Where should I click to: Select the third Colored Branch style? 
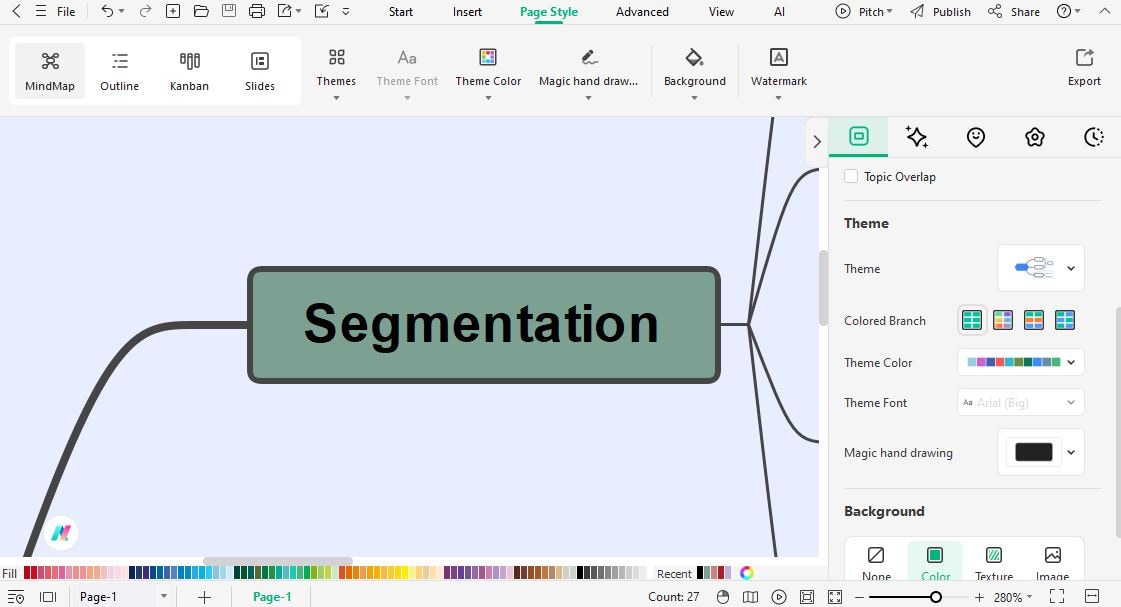1034,320
